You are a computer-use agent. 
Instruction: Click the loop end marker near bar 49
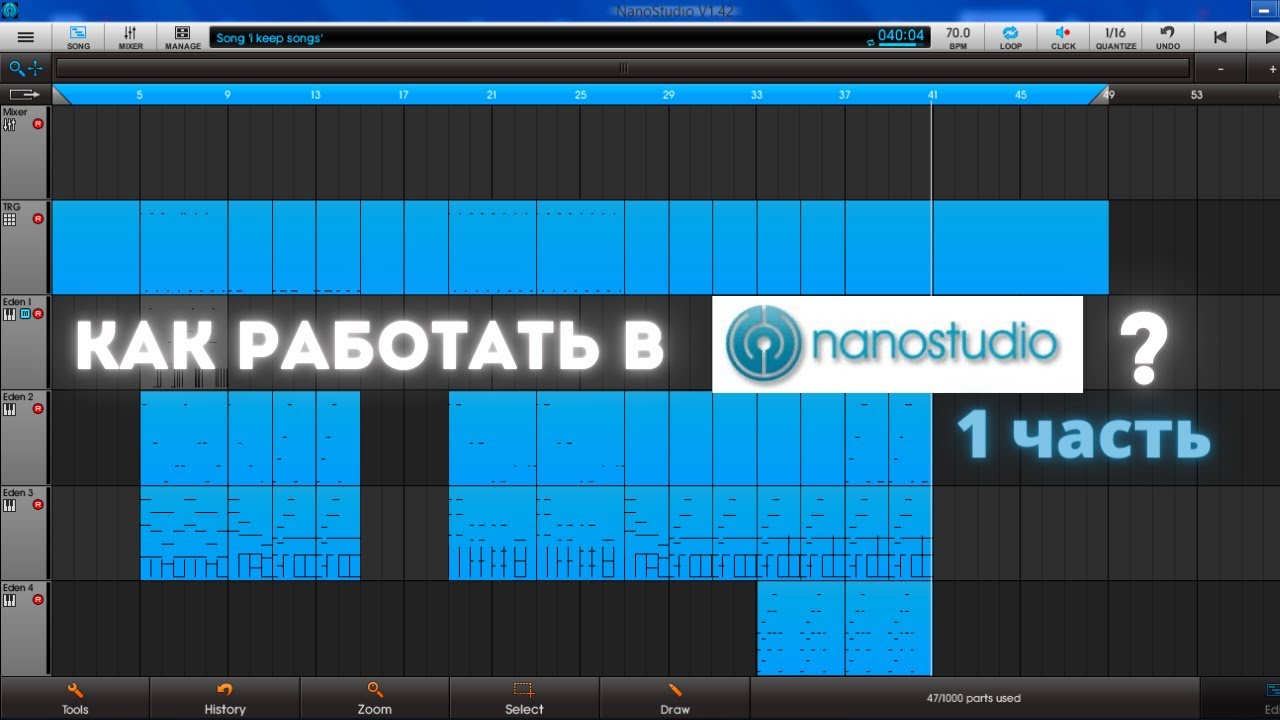[x=1099, y=94]
